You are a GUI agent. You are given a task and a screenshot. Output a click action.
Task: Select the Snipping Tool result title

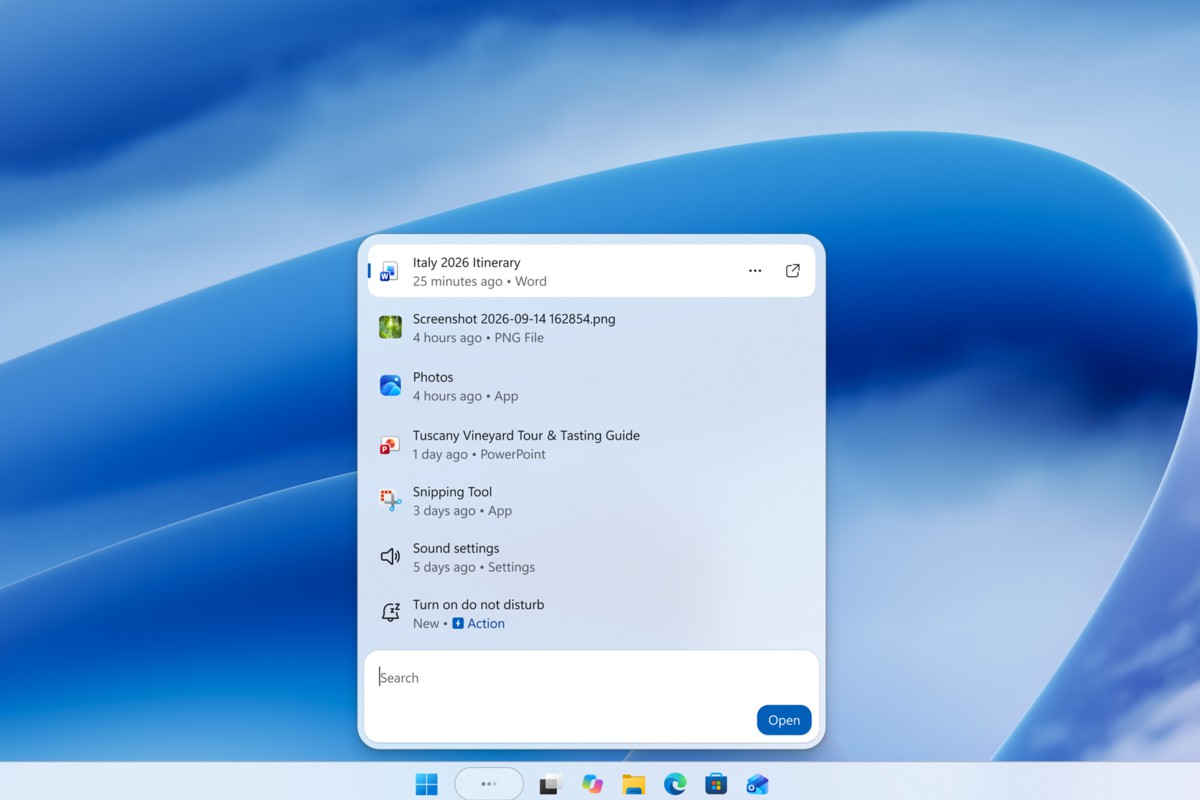coord(452,492)
